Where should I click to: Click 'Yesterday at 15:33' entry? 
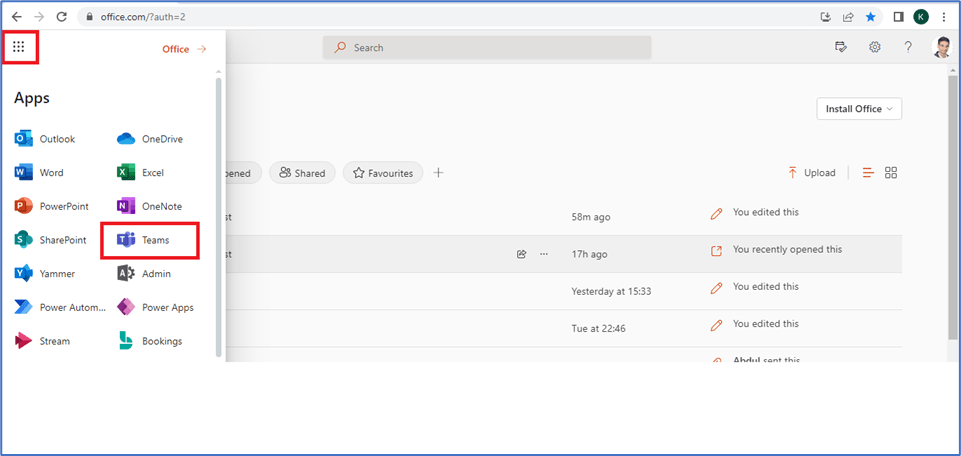click(x=611, y=291)
